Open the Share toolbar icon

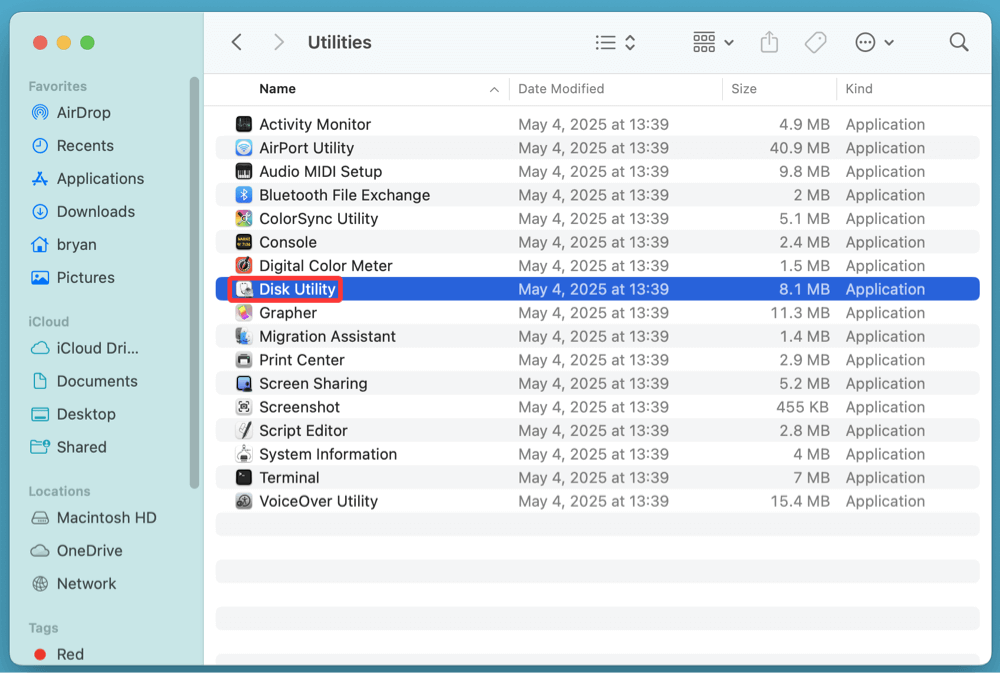769,42
